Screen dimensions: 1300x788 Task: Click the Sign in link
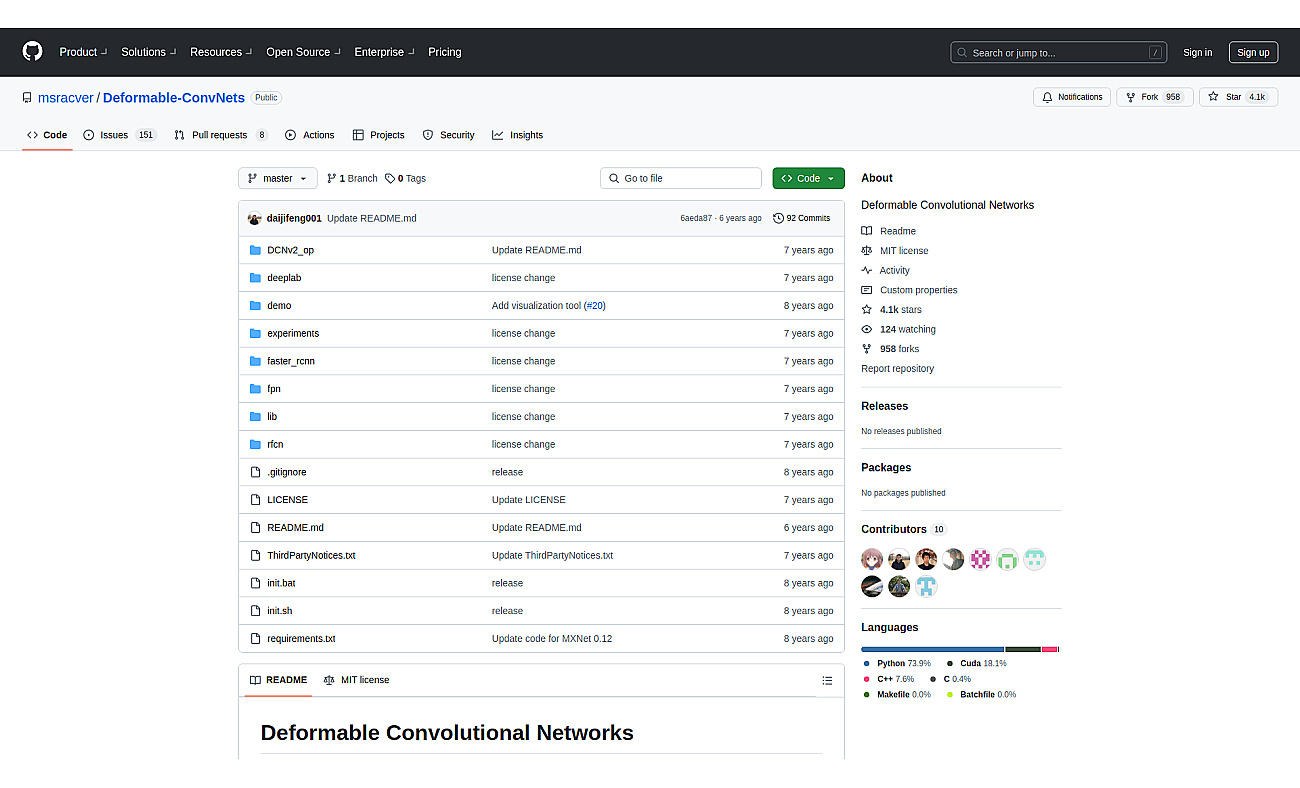[x=1197, y=52]
